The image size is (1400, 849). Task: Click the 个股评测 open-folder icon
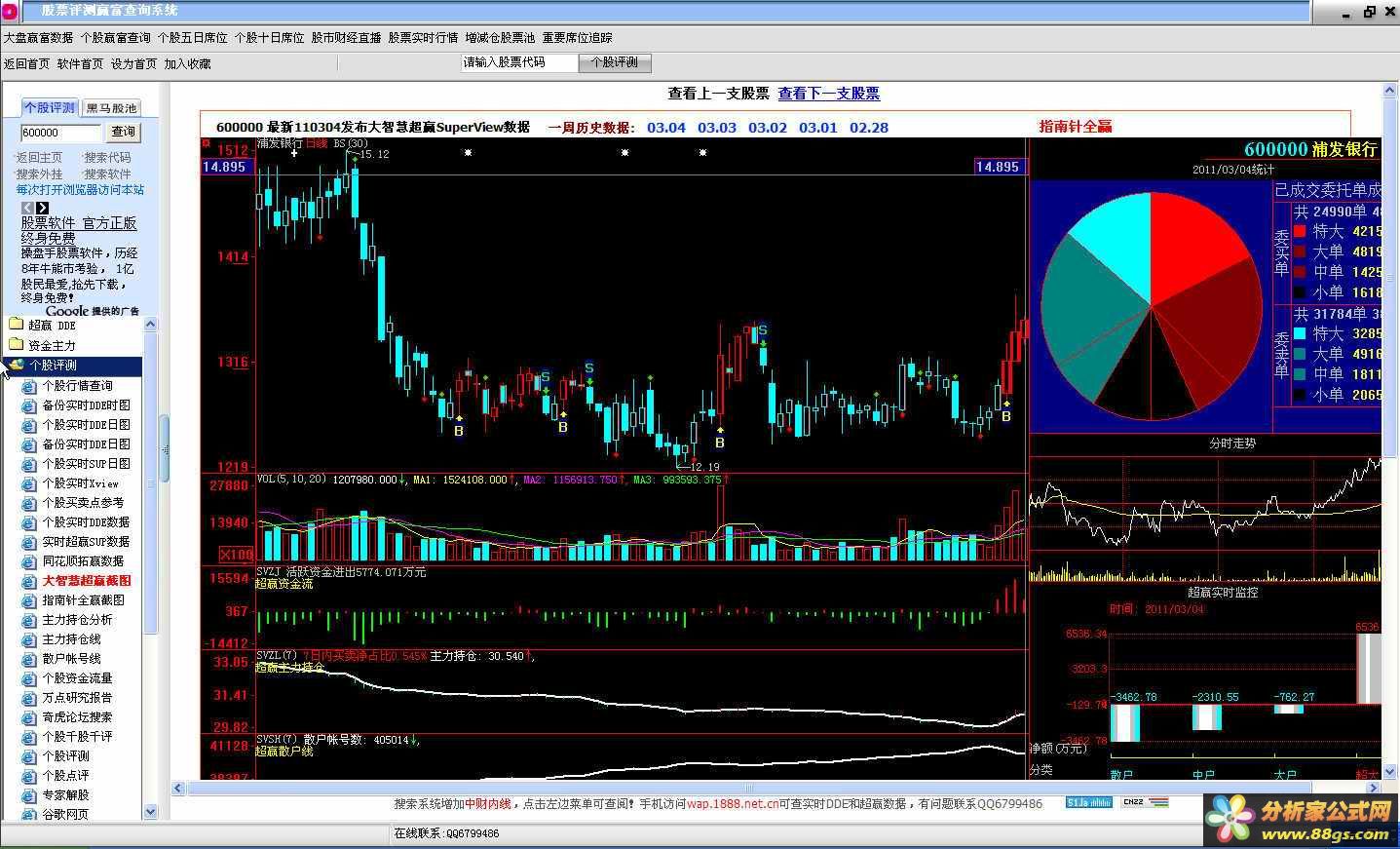pos(15,365)
